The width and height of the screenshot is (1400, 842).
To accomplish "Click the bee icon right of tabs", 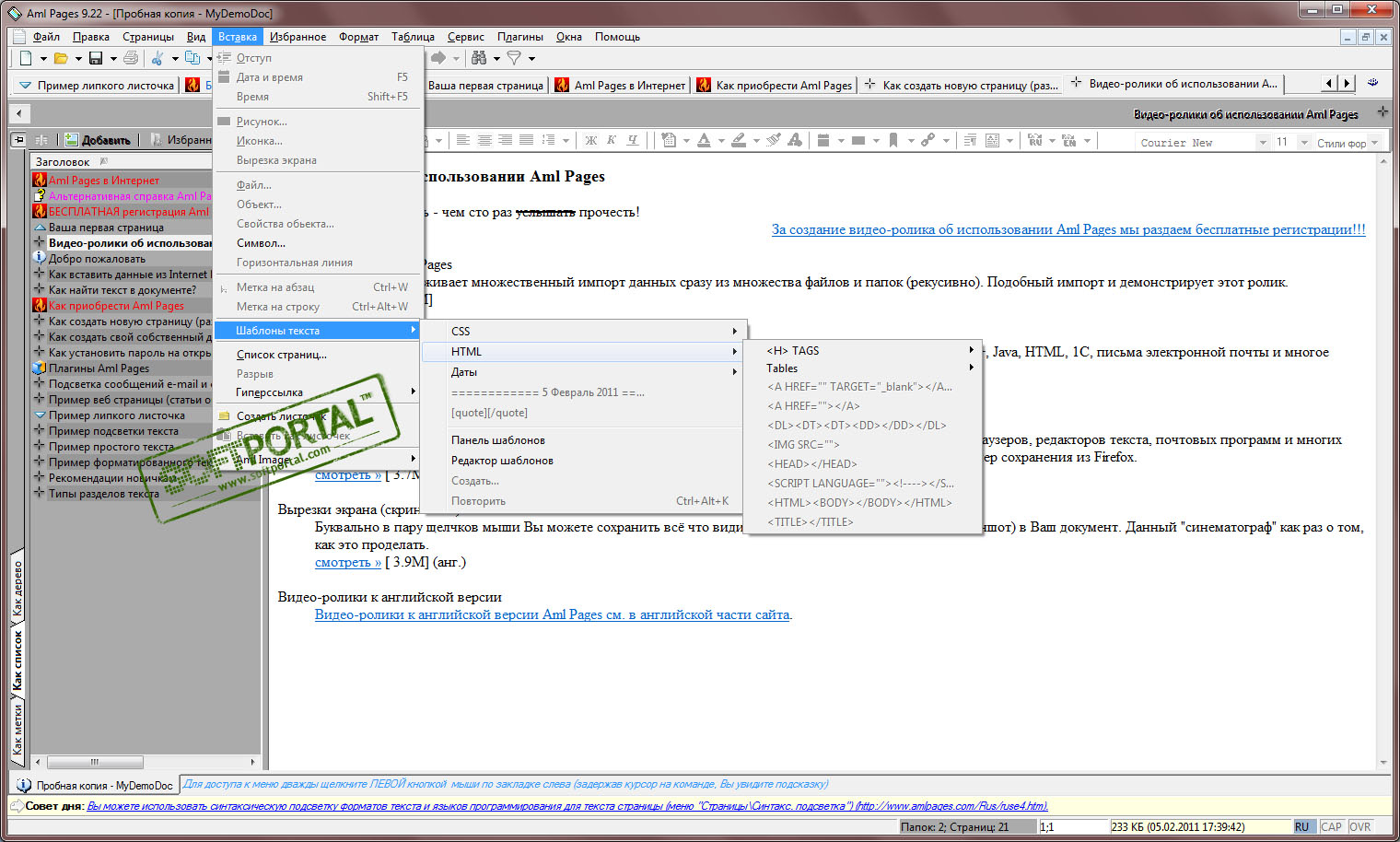I will click(x=1373, y=83).
